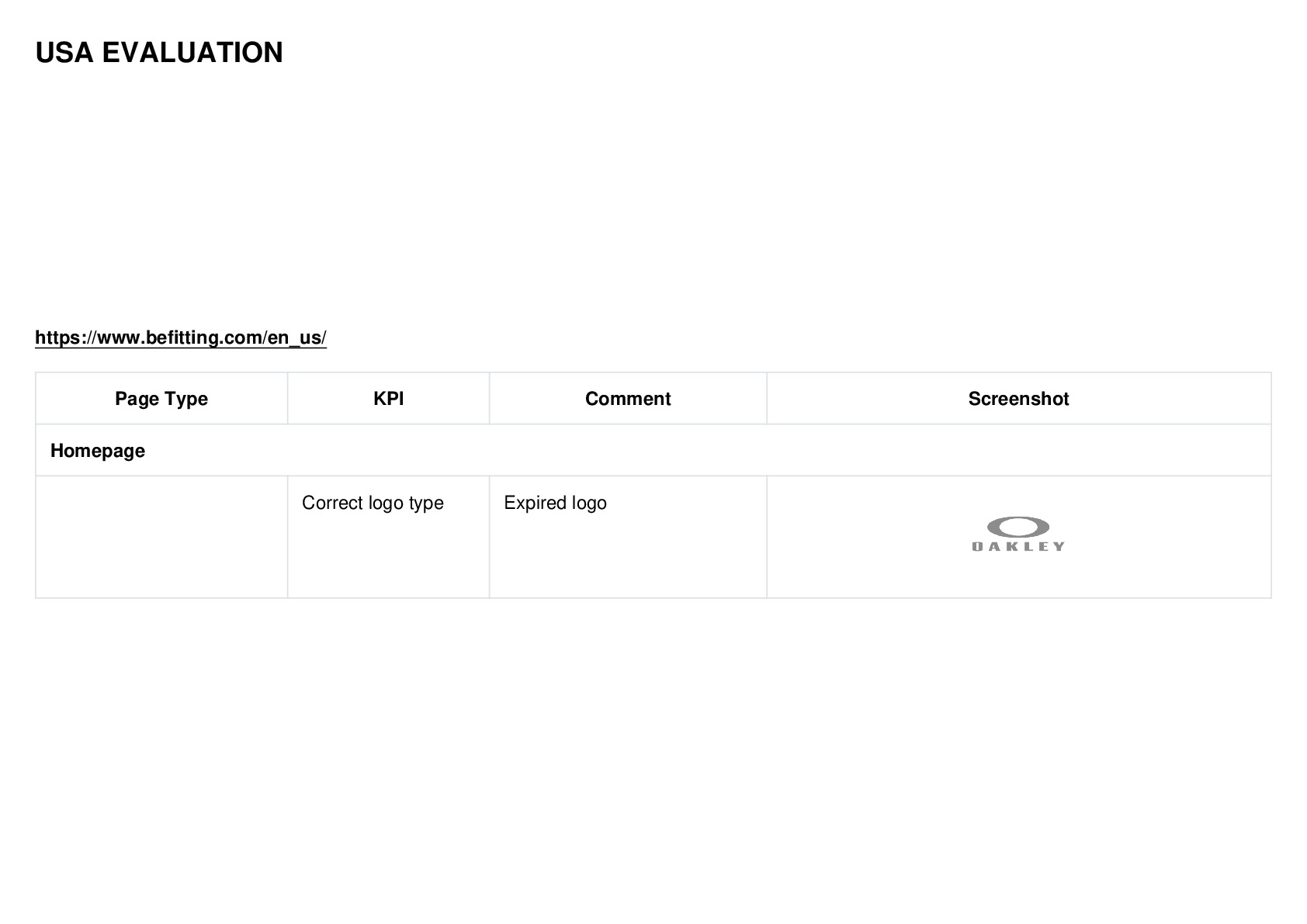This screenshot has height=924, width=1307.
Task: Select the Homepage section row label
Action: [98, 451]
